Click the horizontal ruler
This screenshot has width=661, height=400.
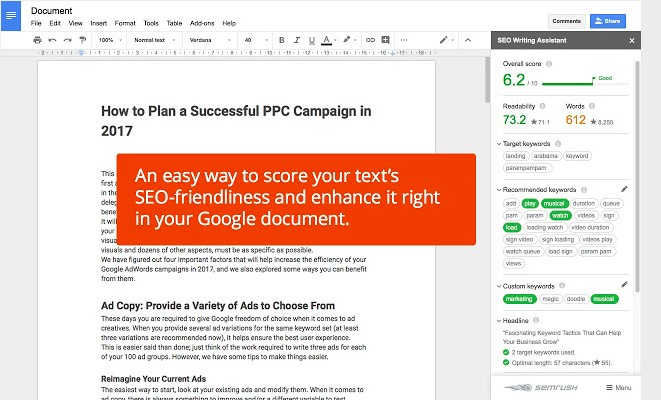236,53
